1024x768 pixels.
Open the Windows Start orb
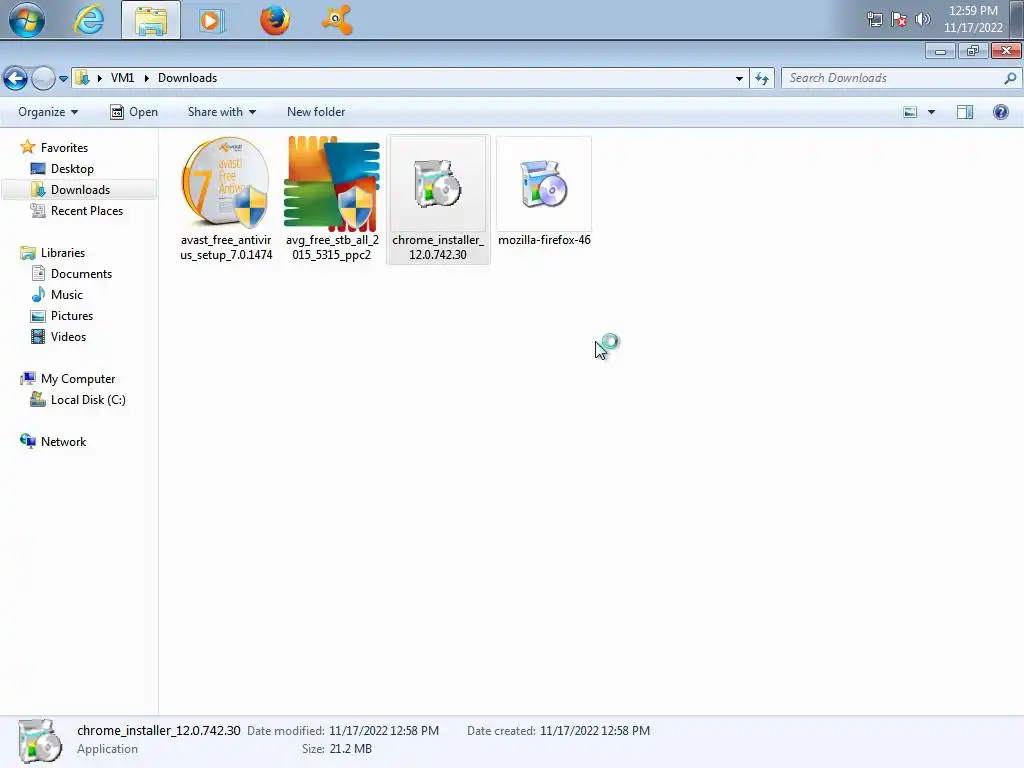(27, 20)
